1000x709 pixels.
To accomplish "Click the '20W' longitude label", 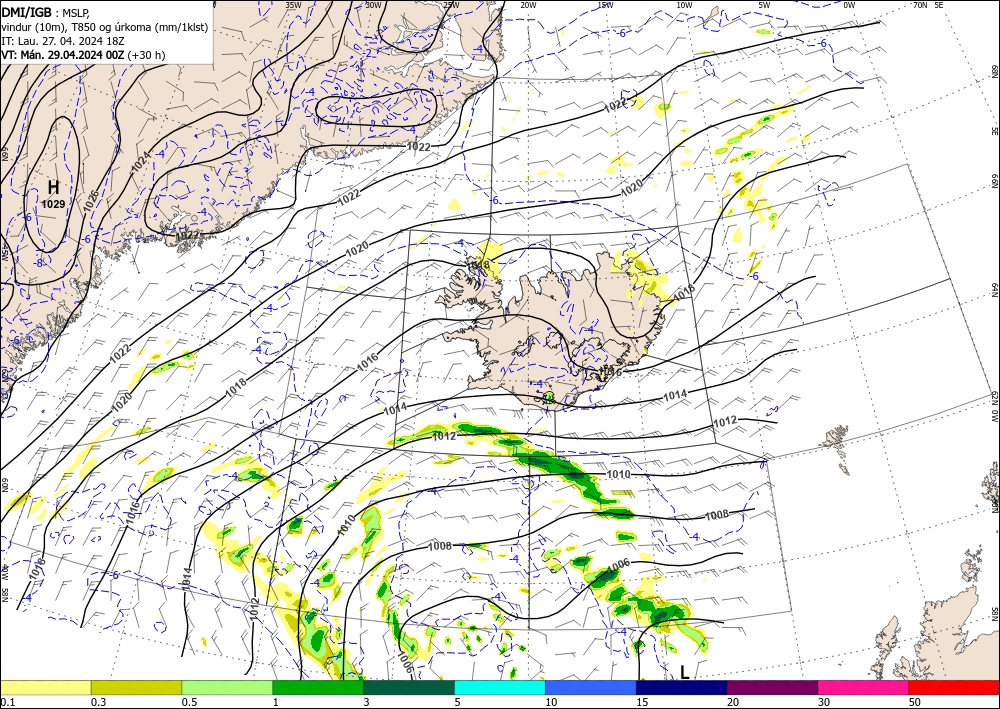I will click(527, 5).
